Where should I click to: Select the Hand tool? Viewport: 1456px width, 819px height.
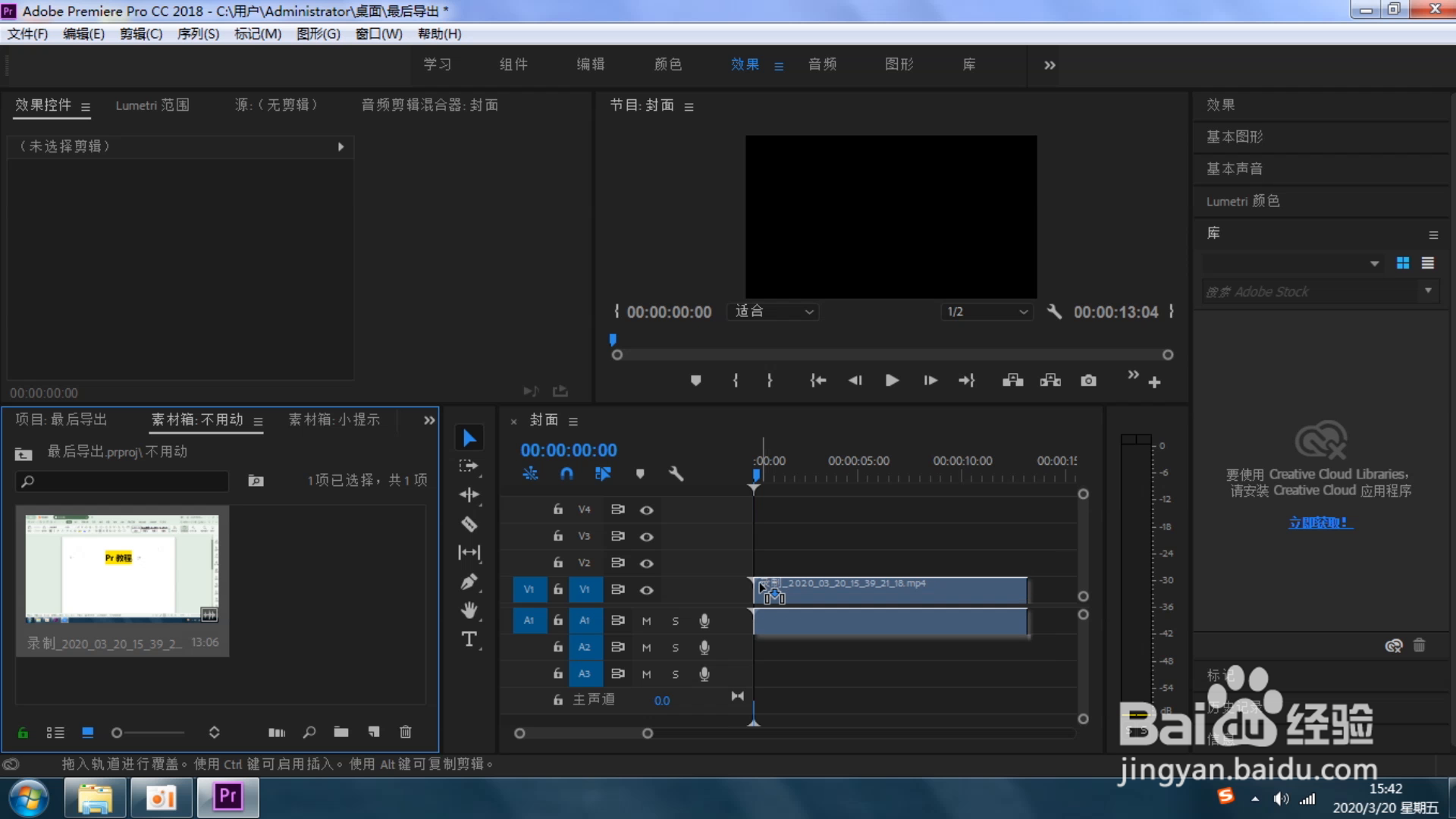[x=469, y=610]
